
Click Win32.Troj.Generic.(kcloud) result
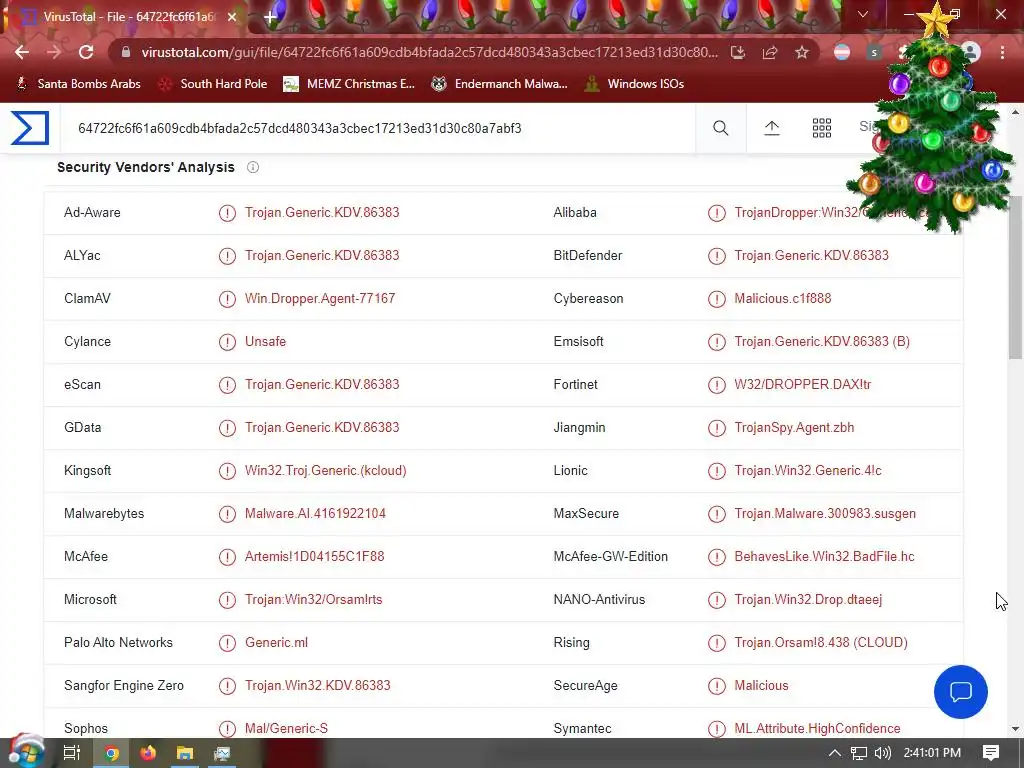point(325,470)
